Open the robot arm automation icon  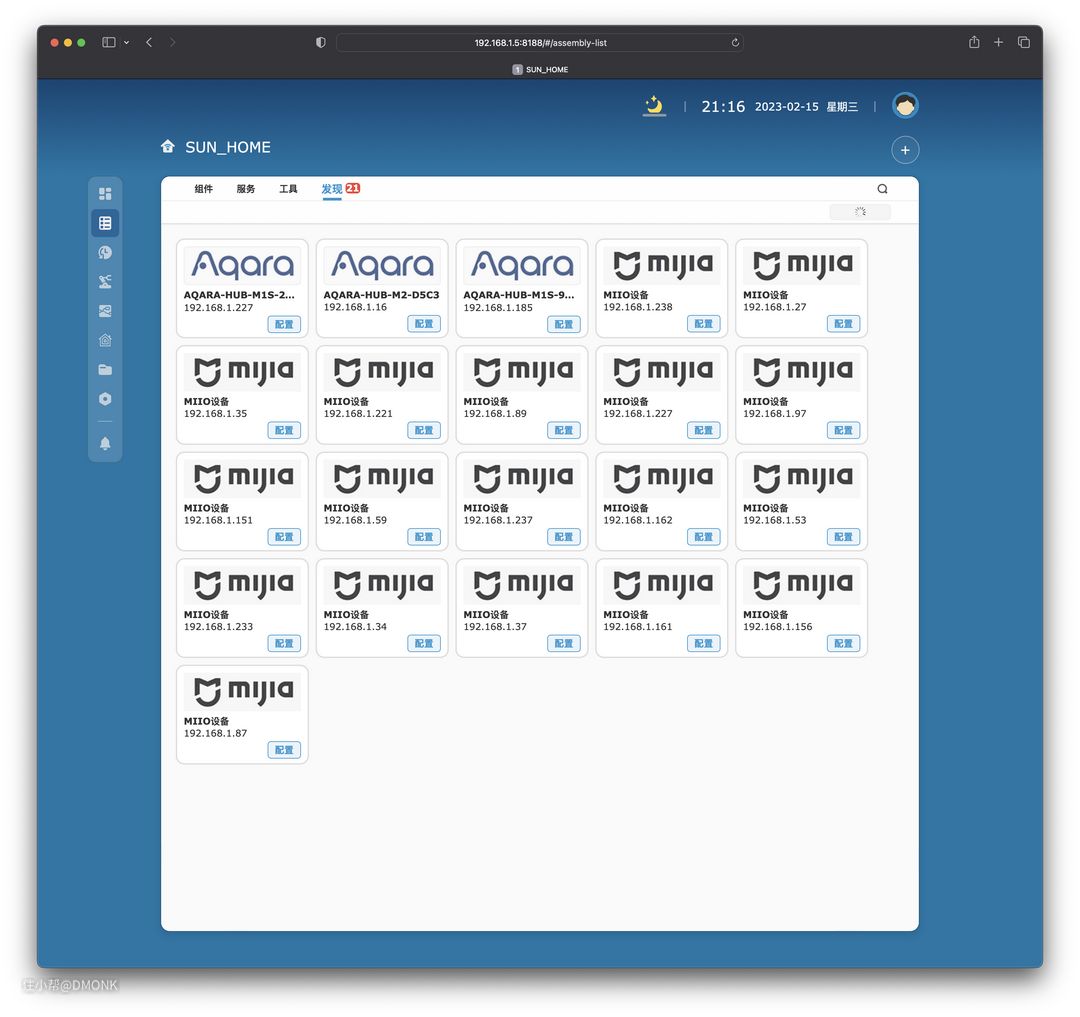(x=105, y=282)
